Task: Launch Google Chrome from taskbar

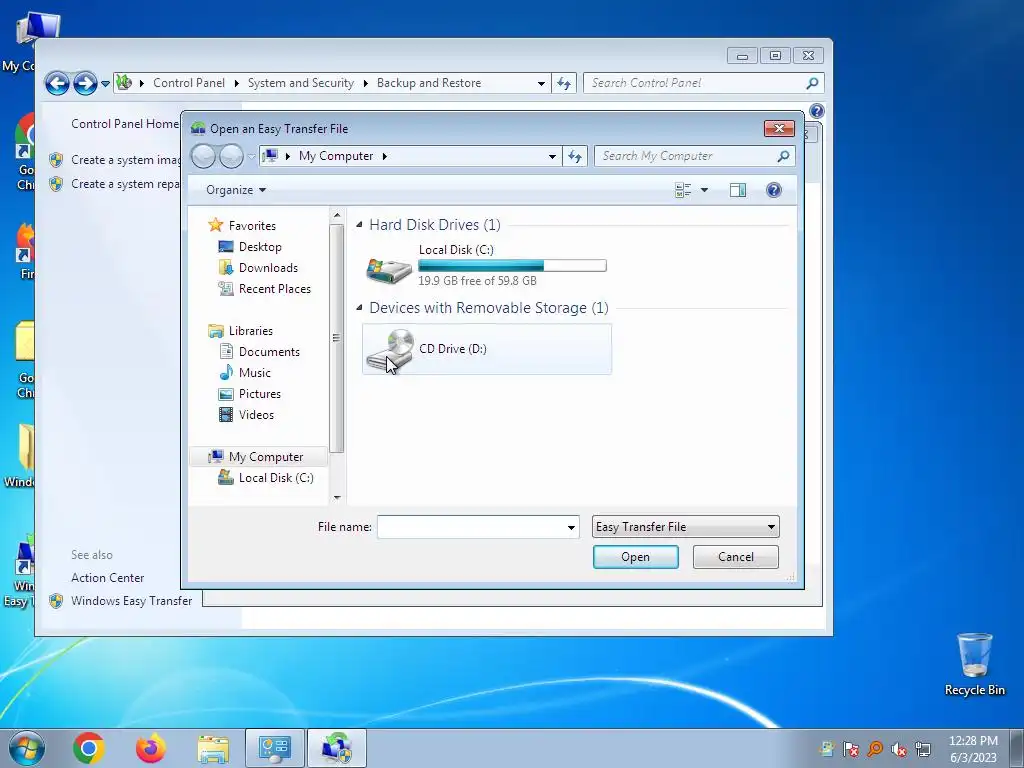Action: 89,748
